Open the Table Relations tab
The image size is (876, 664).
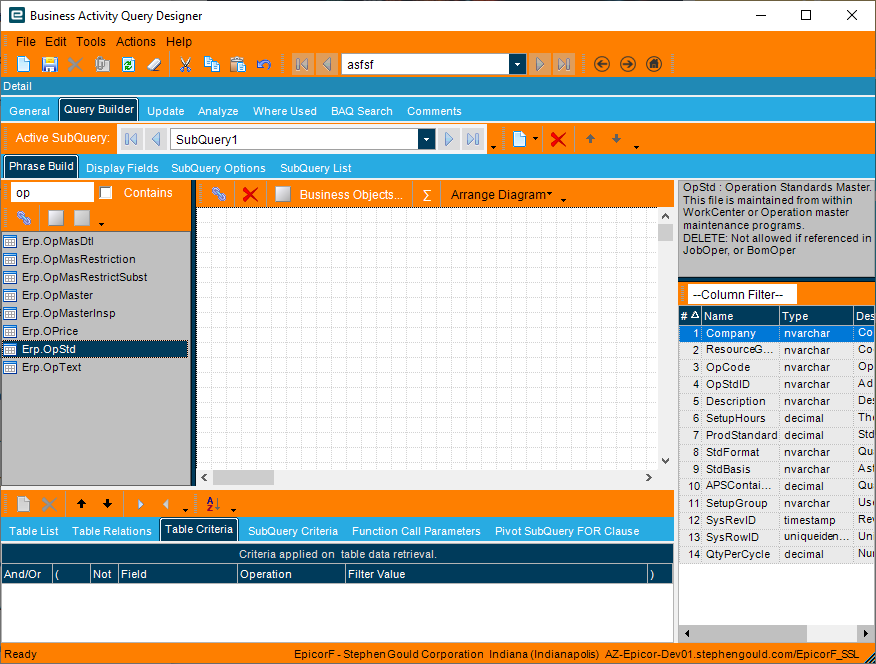(x=112, y=531)
